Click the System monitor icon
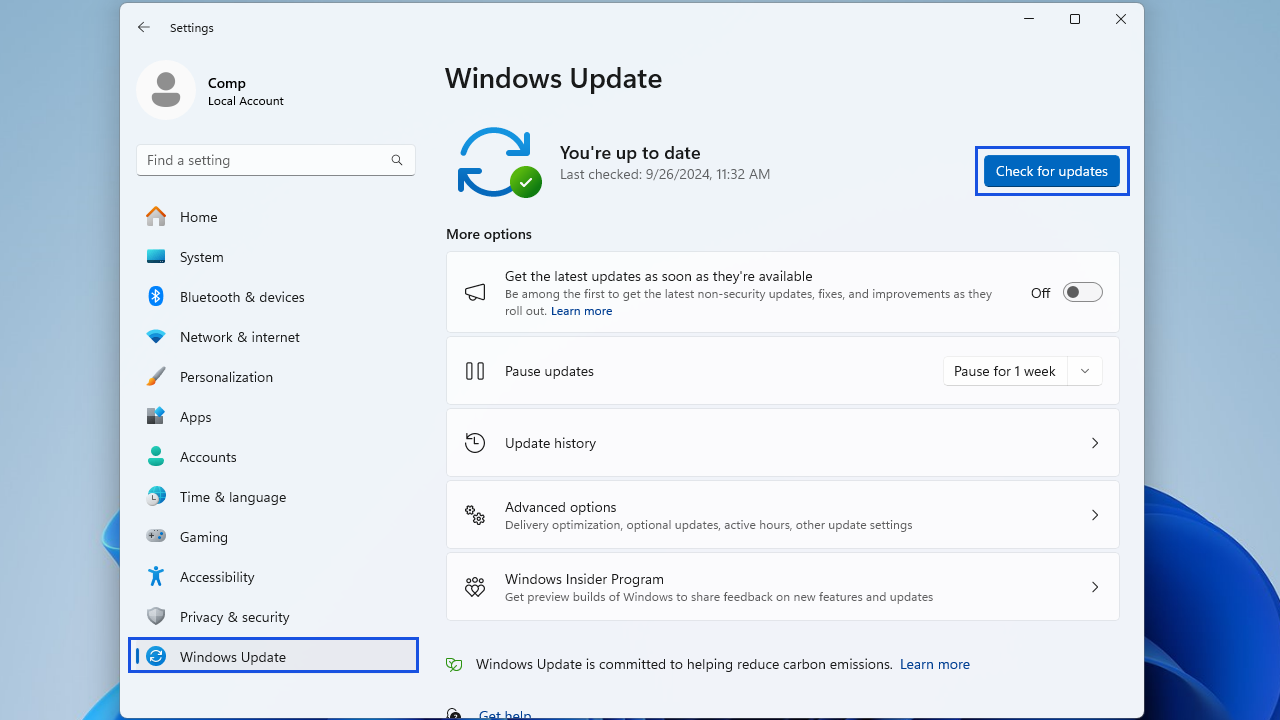The image size is (1280, 720). 156,257
